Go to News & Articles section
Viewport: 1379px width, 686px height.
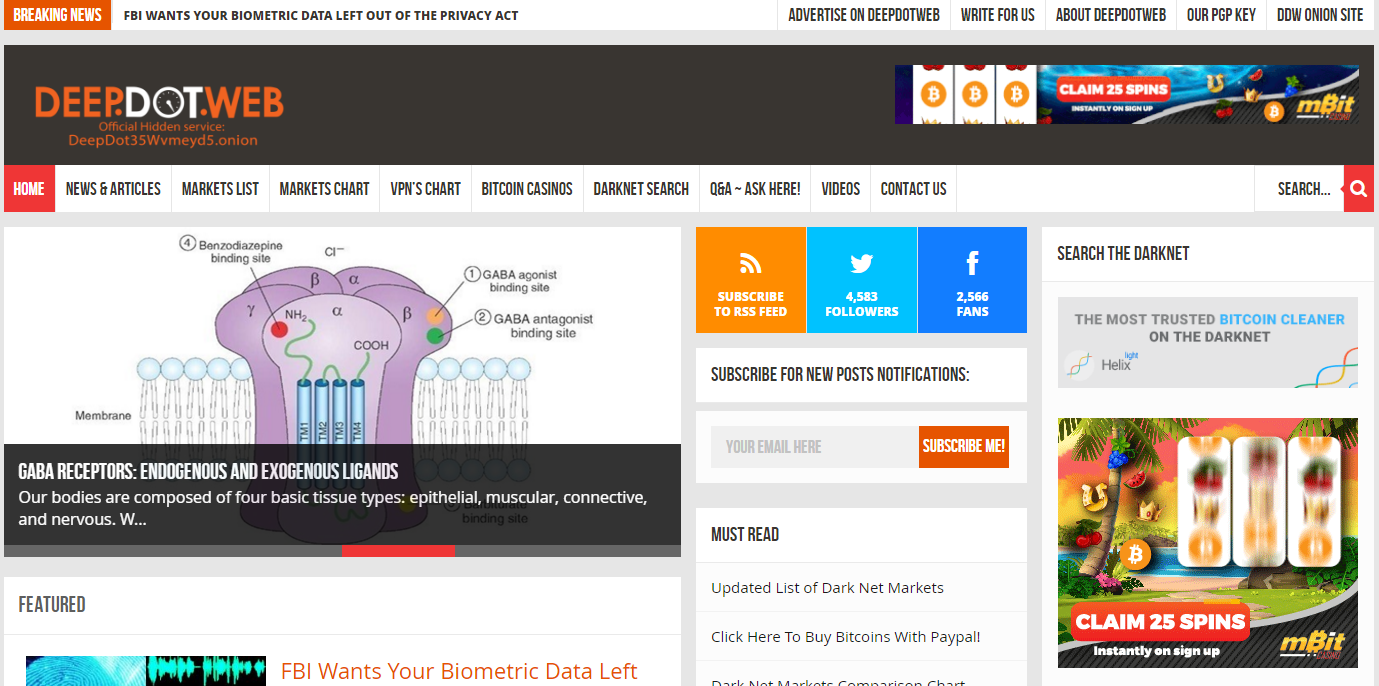tap(113, 189)
